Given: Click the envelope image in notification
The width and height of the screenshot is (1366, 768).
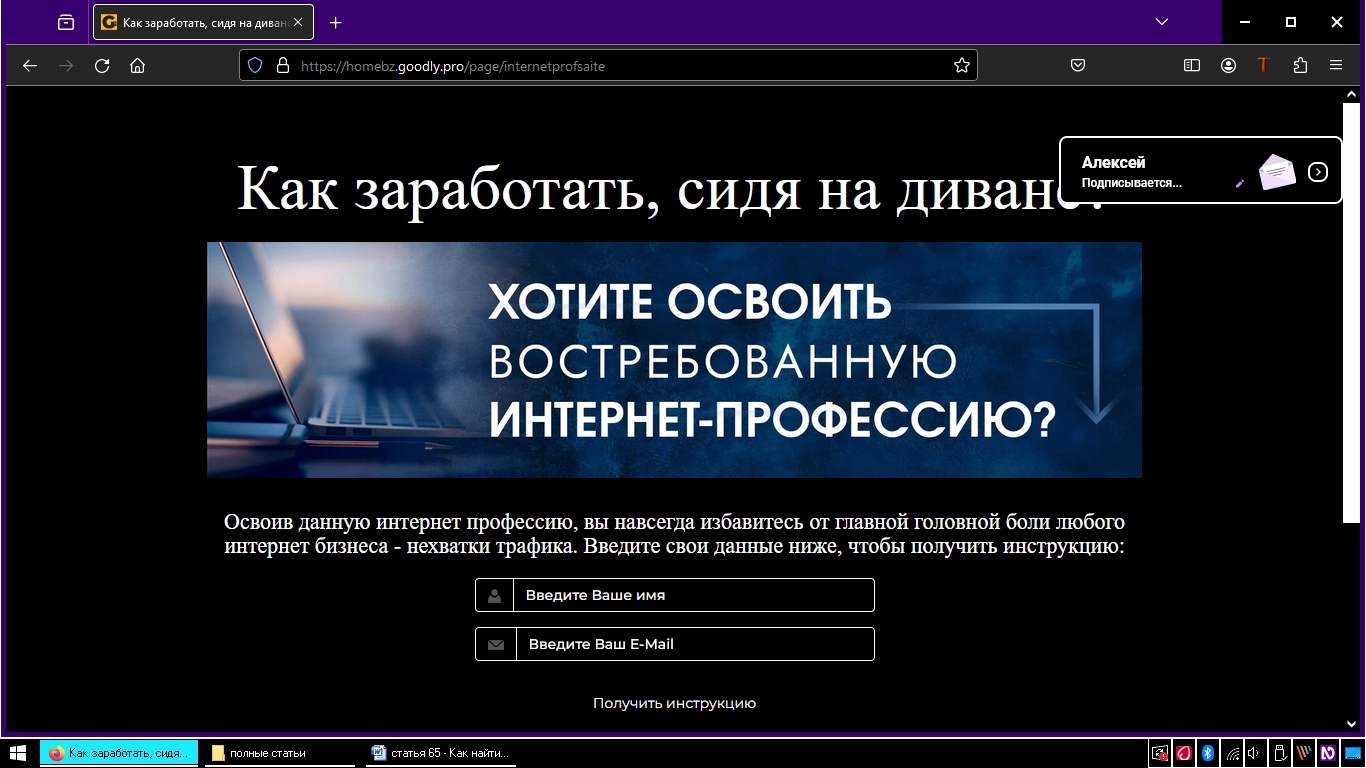Looking at the screenshot, I should pos(1277,172).
